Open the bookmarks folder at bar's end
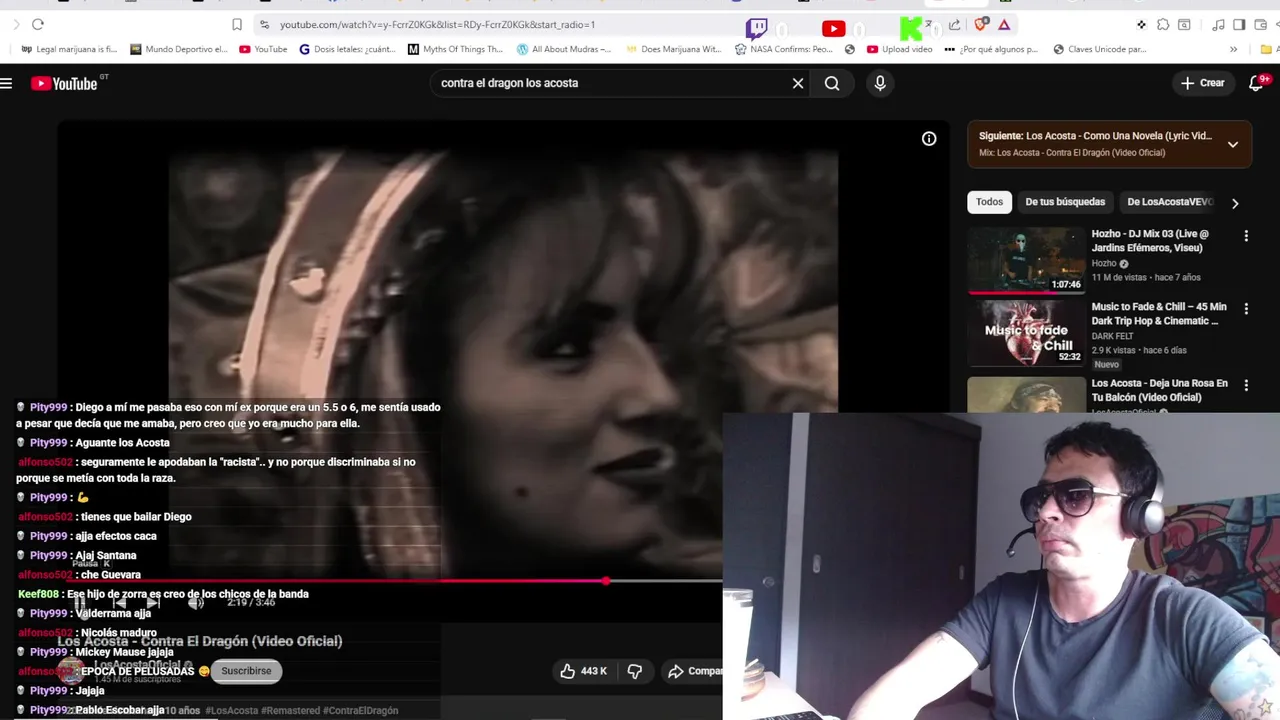 1267,49
